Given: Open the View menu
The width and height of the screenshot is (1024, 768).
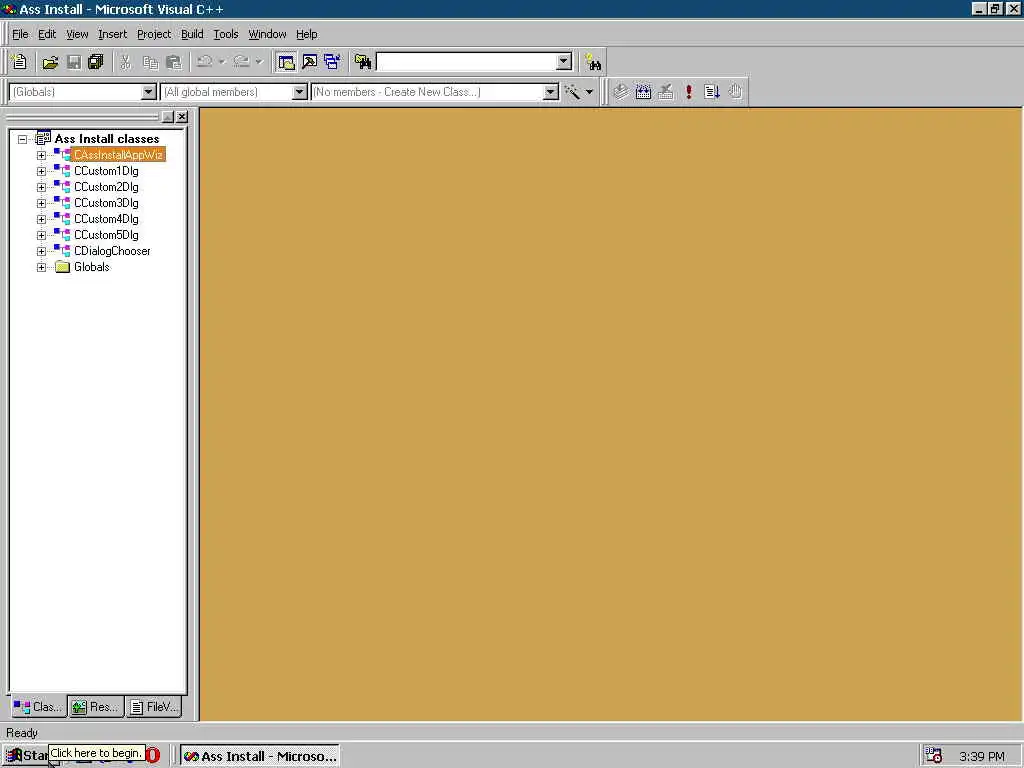Looking at the screenshot, I should click(x=77, y=34).
